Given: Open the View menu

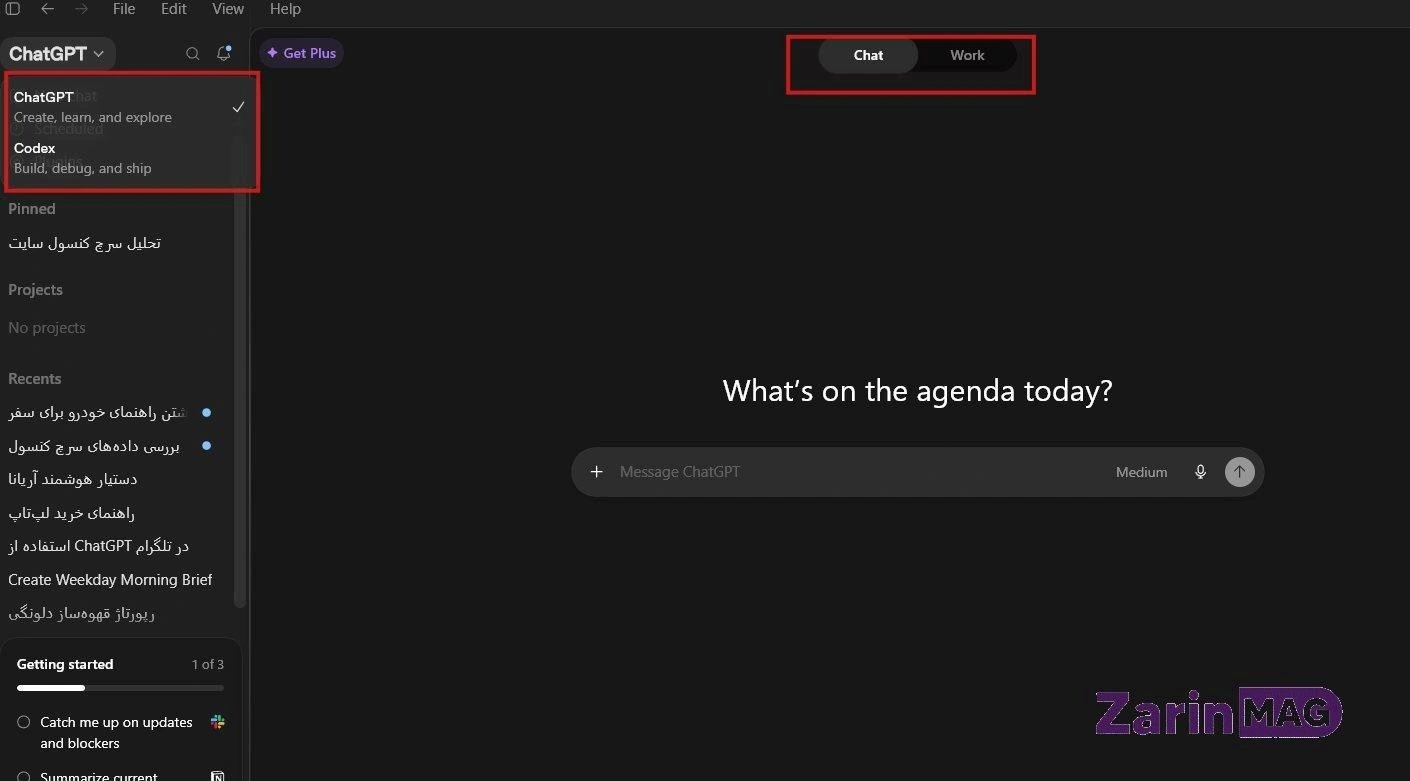Looking at the screenshot, I should 228,9.
